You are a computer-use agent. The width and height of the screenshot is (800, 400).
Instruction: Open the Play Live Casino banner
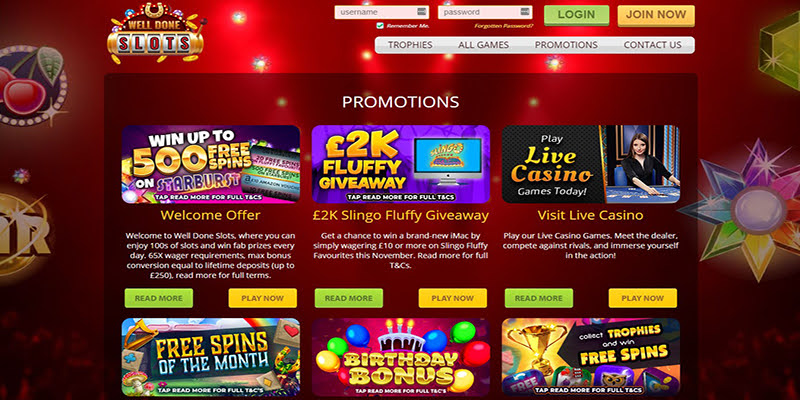coord(590,164)
